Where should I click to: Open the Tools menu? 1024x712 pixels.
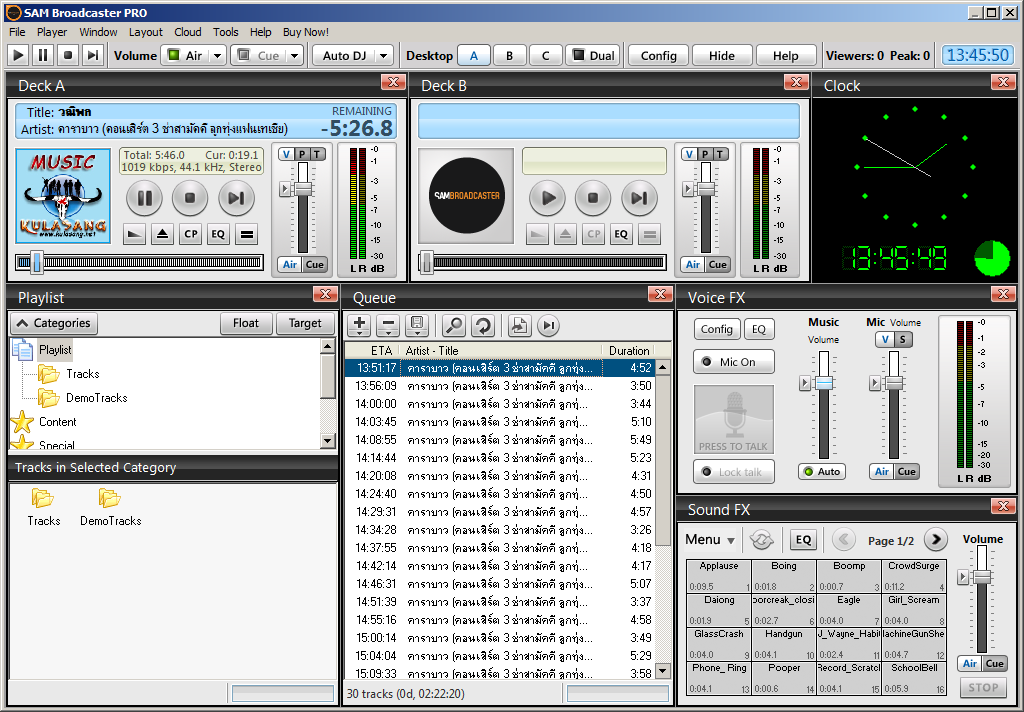(x=225, y=32)
